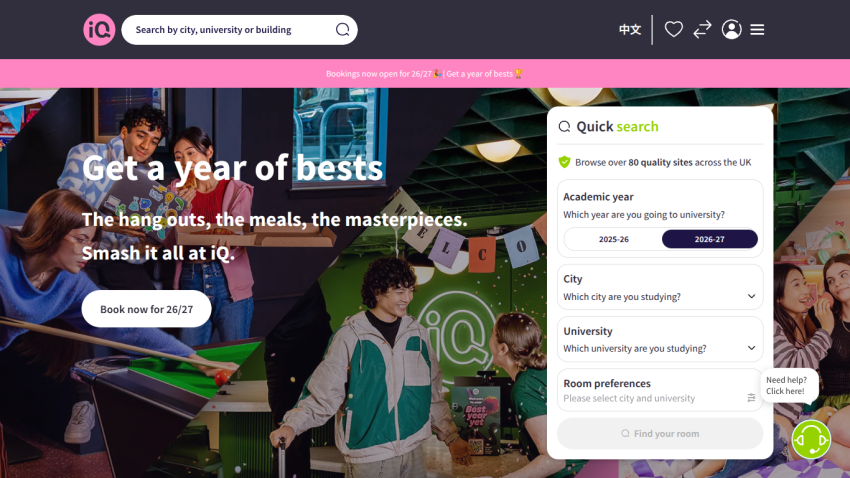Screen dimensions: 850x478
Task: Open the iQ logo home link
Action: [x=99, y=30]
